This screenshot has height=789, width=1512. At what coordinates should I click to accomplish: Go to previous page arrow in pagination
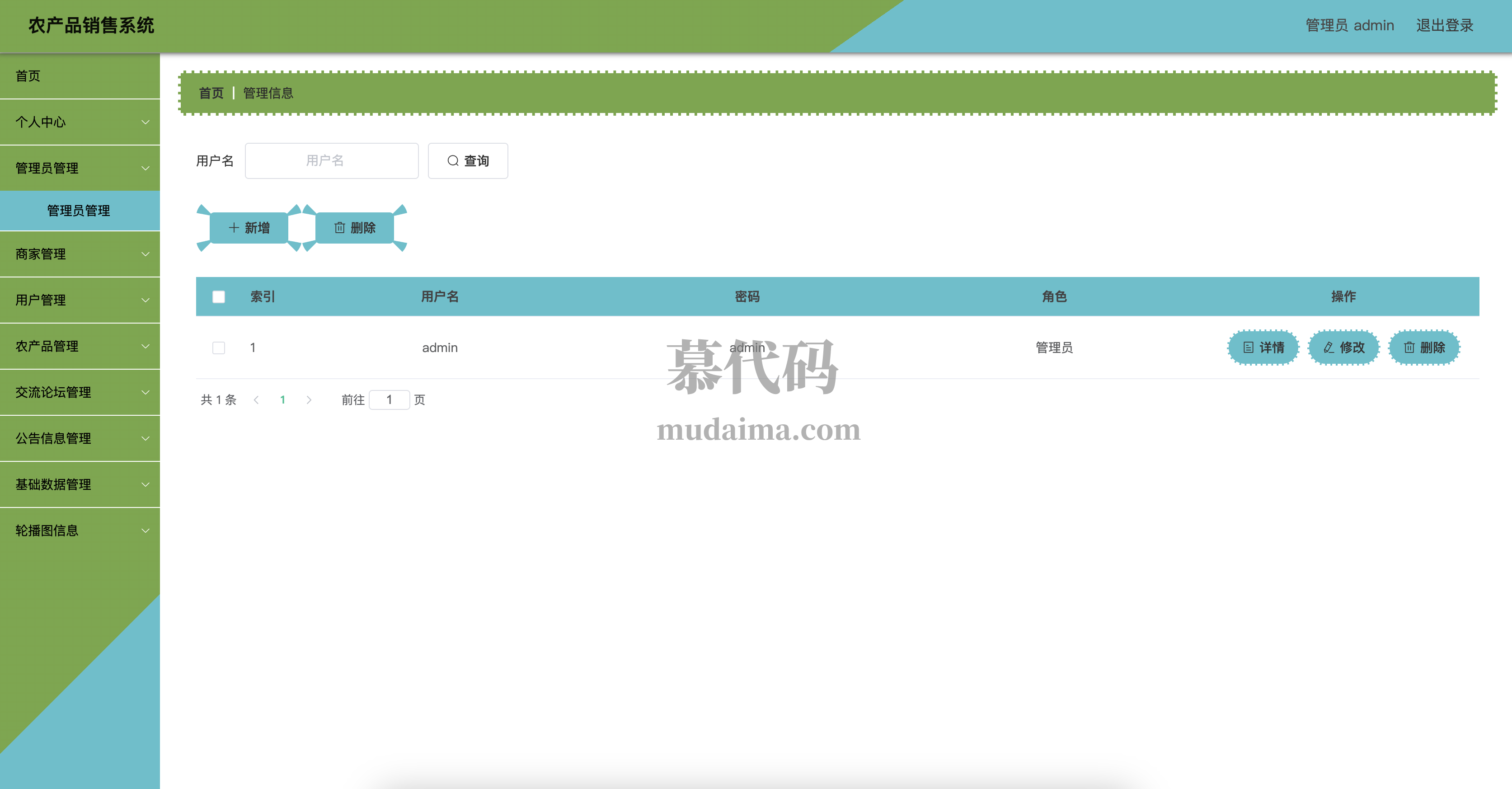click(256, 400)
